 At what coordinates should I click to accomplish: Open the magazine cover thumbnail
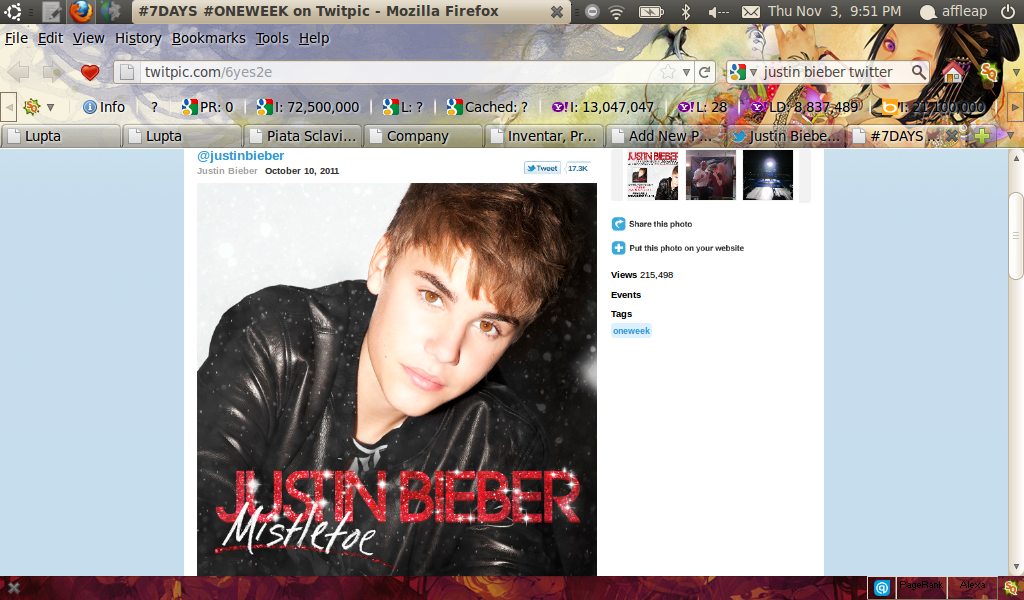pyautogui.click(x=652, y=175)
